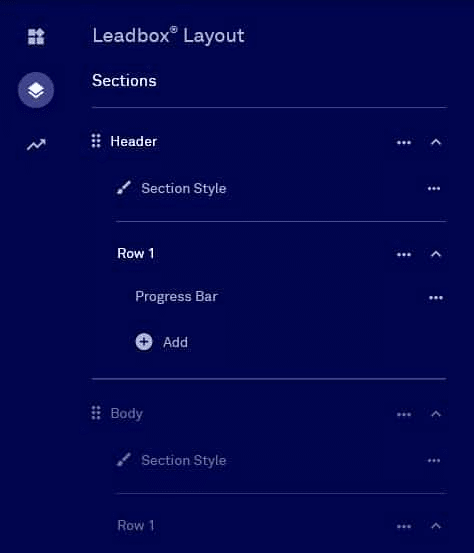Select the layers icon in sidebar

pos(36,90)
